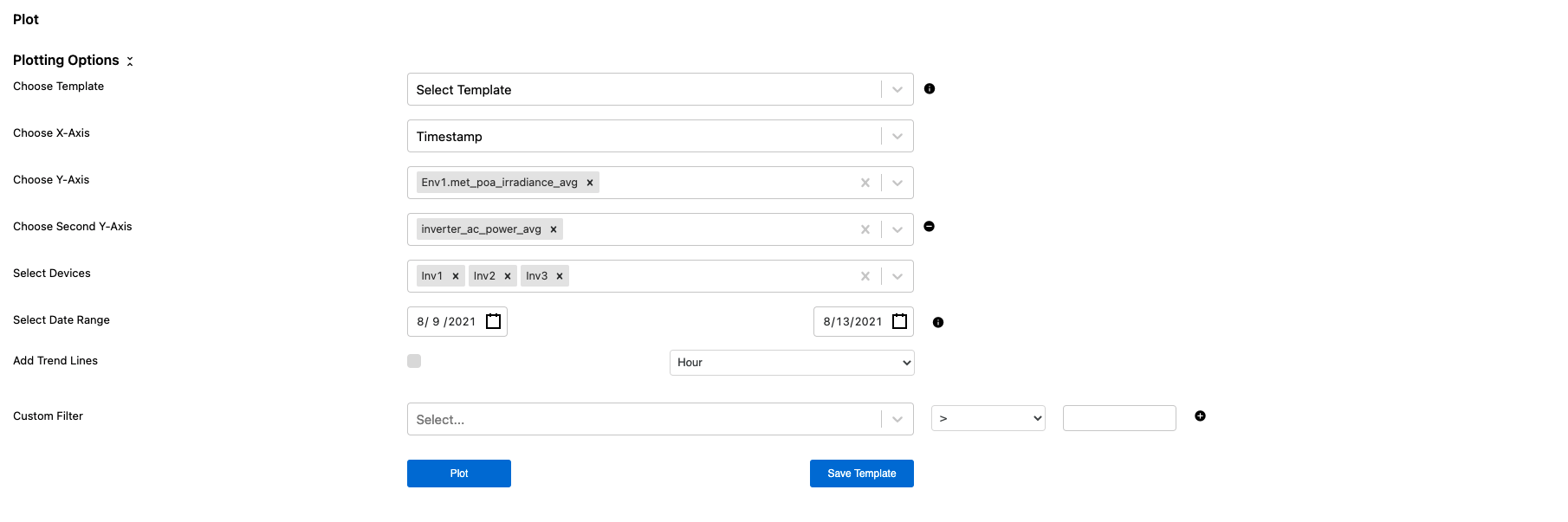This screenshot has height=522, width=1568.
Task: Expand the Timestamp X-axis dropdown
Action: pyautogui.click(x=897, y=137)
